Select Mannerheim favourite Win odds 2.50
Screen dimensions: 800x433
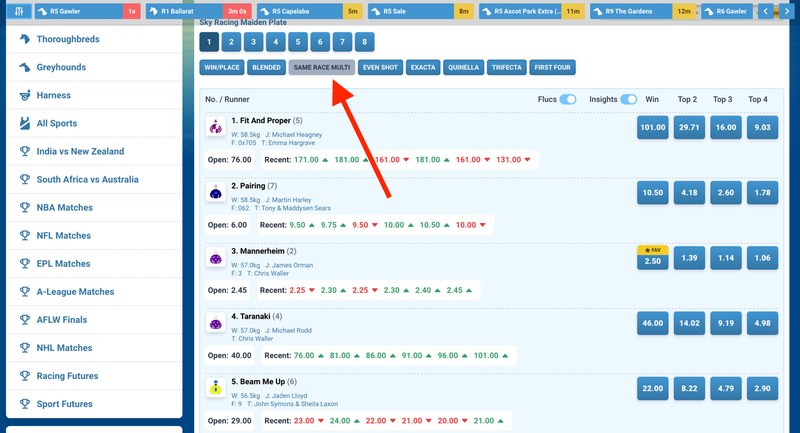point(653,258)
